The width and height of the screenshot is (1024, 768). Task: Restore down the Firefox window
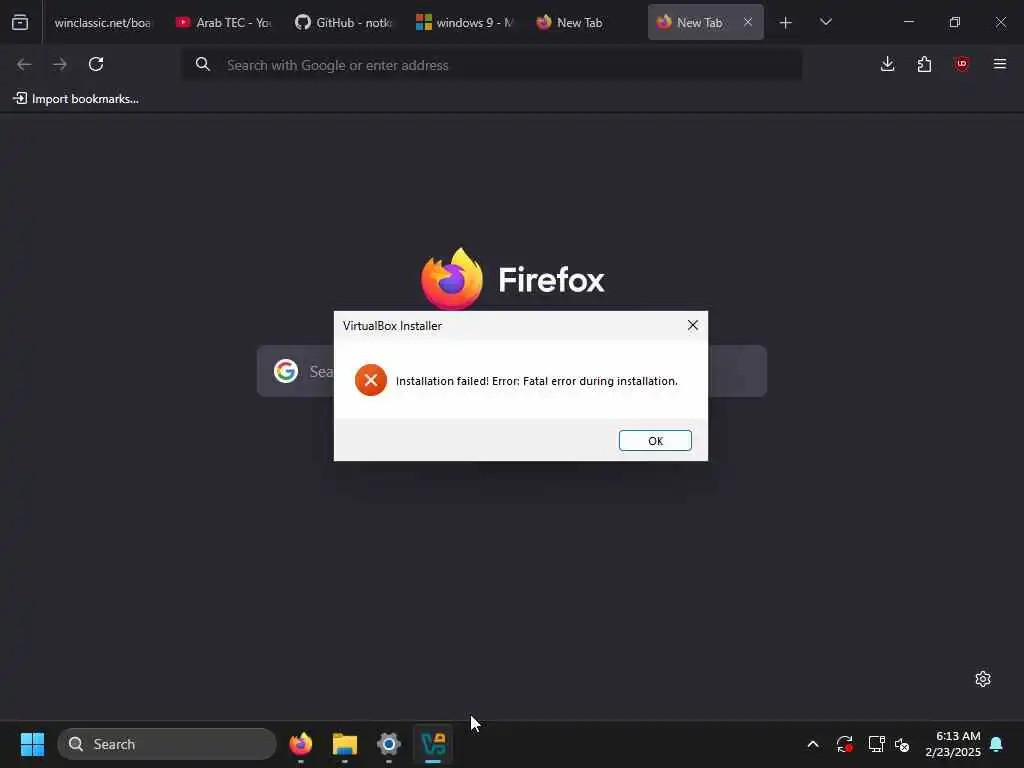click(x=955, y=22)
